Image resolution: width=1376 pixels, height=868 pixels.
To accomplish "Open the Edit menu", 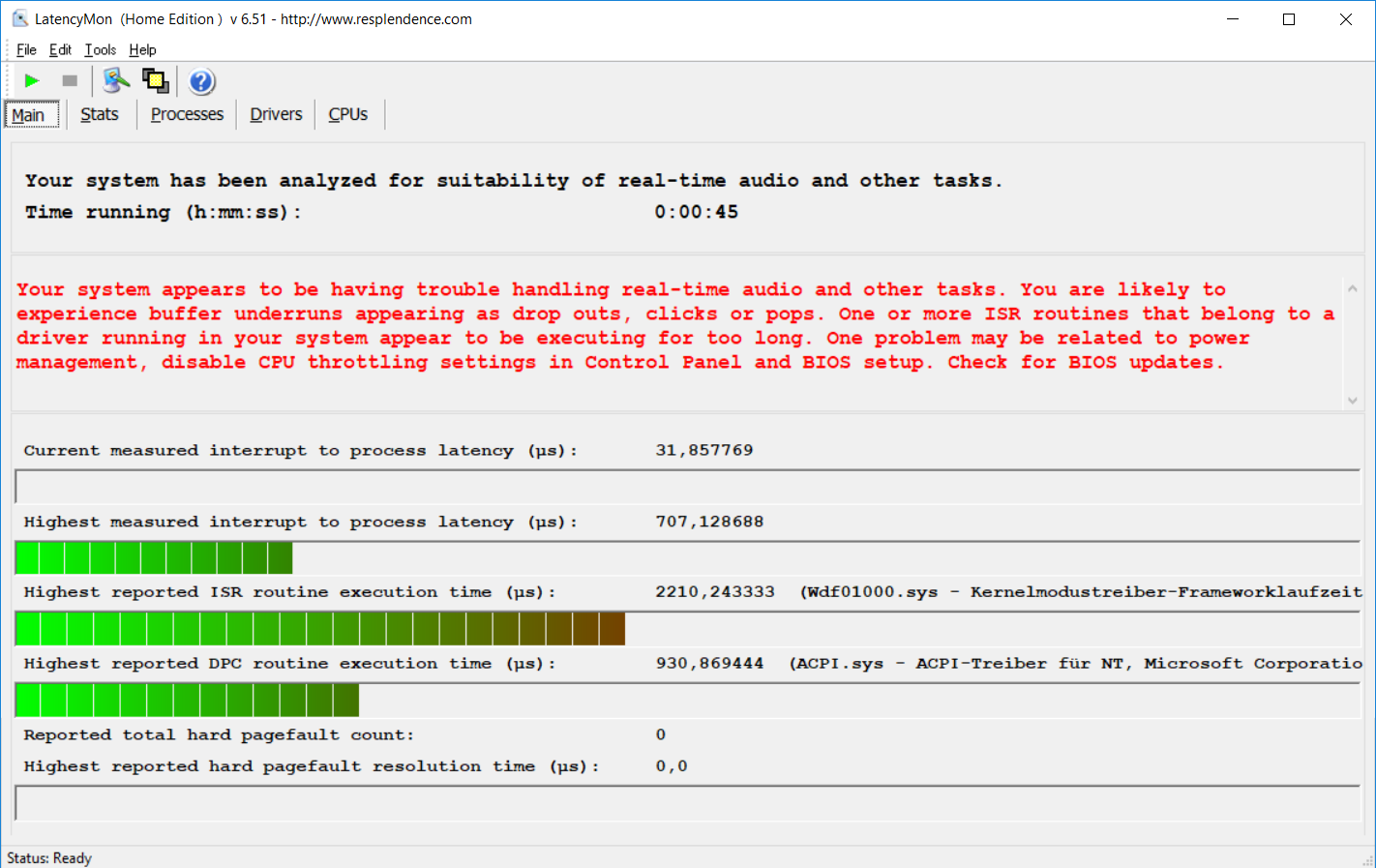I will [60, 50].
